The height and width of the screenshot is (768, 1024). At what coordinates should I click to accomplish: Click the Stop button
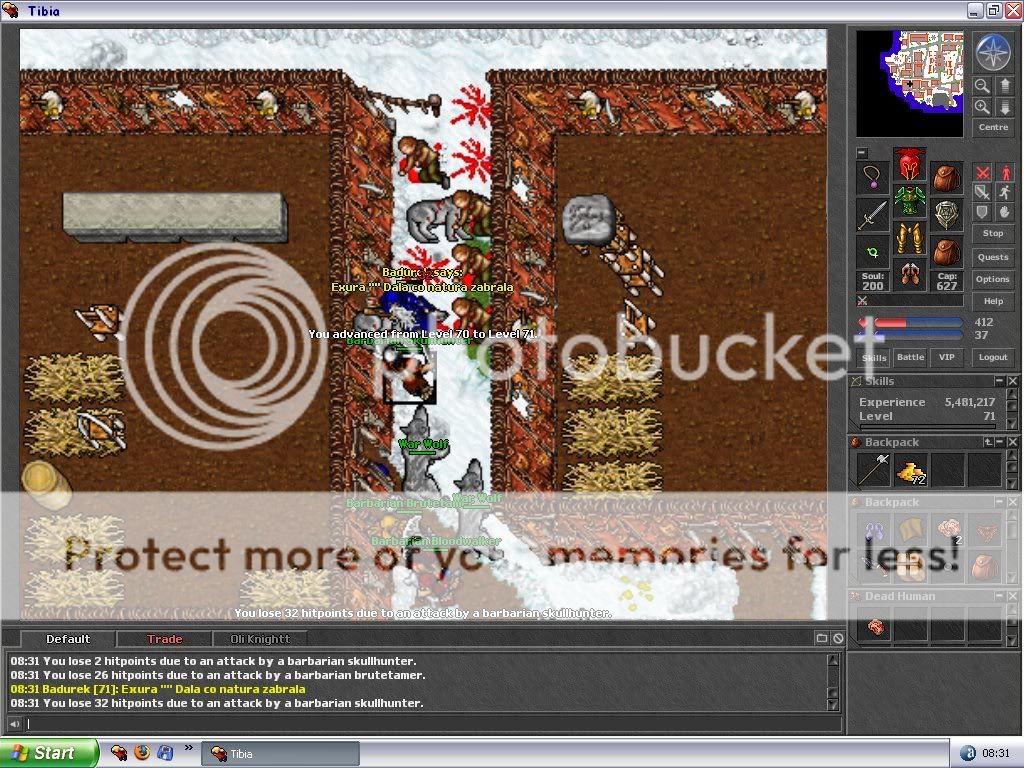click(x=993, y=233)
